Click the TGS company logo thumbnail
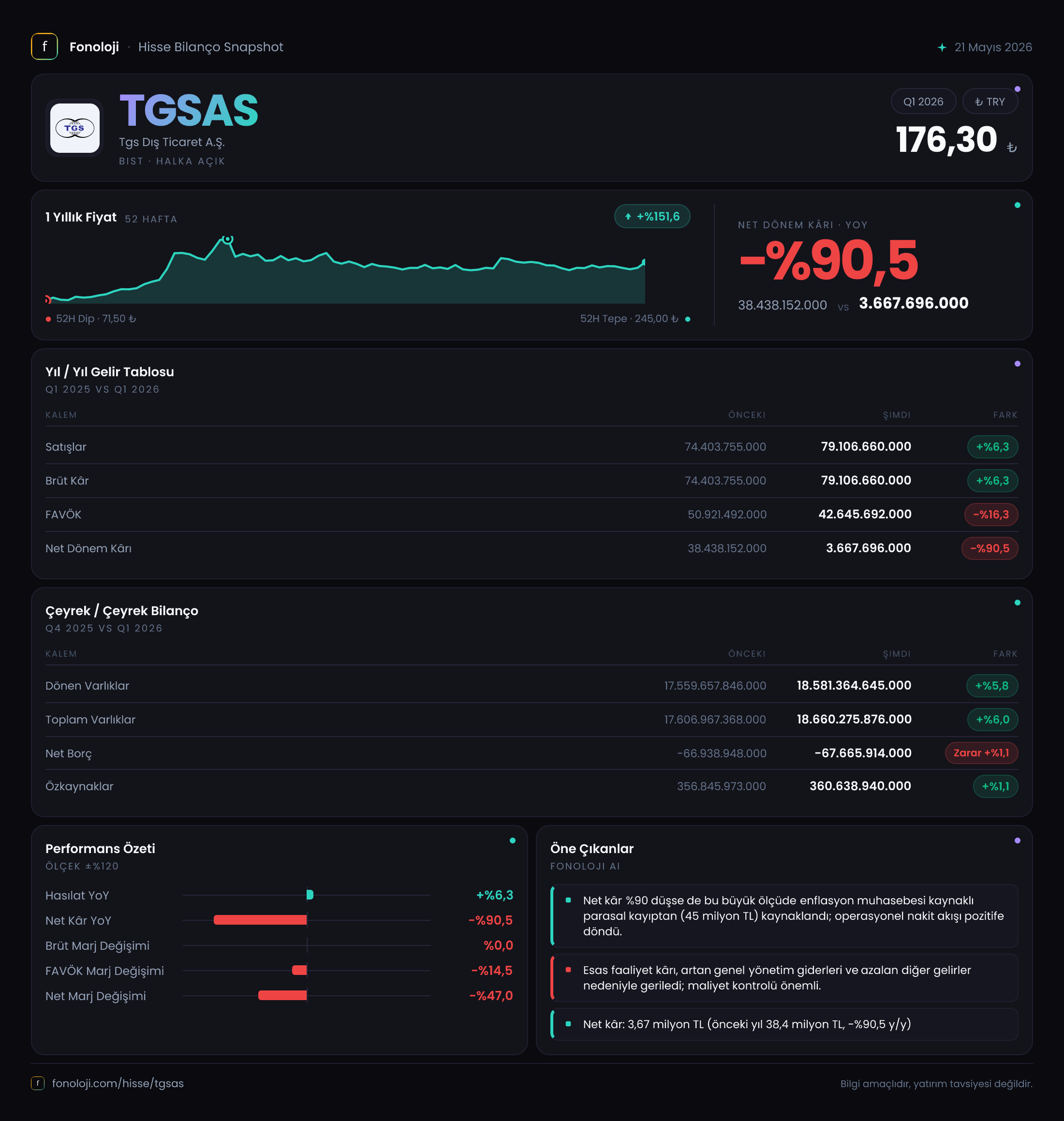Viewport: 1064px width, 1121px height. point(74,128)
